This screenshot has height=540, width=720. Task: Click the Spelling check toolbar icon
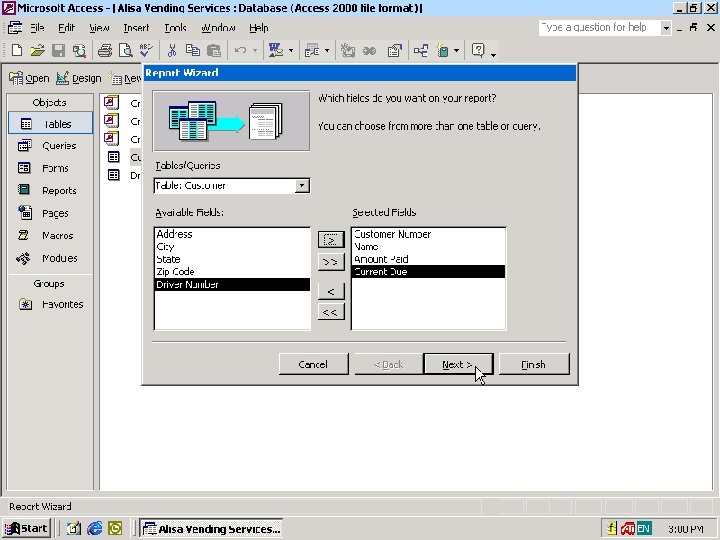[146, 50]
